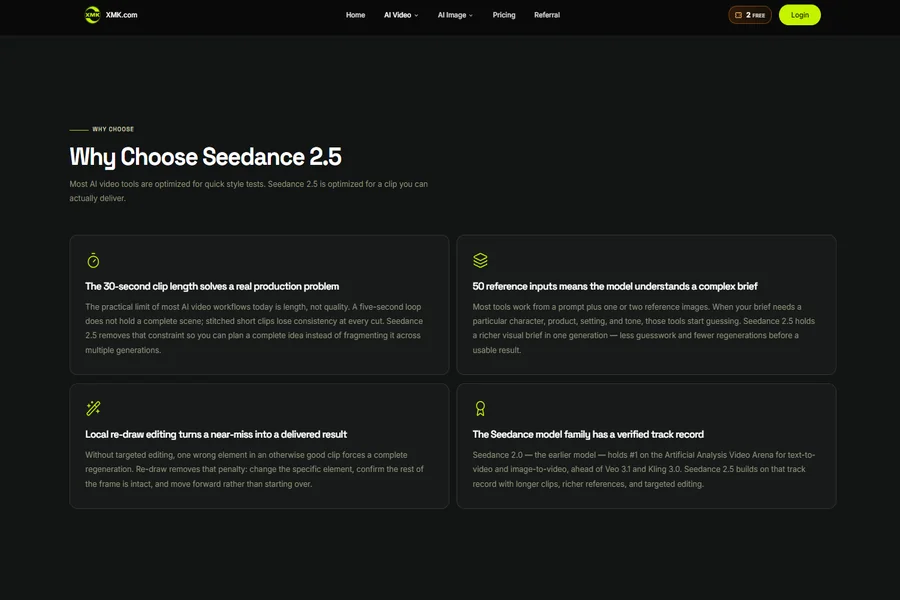Click the green Login button

(800, 15)
